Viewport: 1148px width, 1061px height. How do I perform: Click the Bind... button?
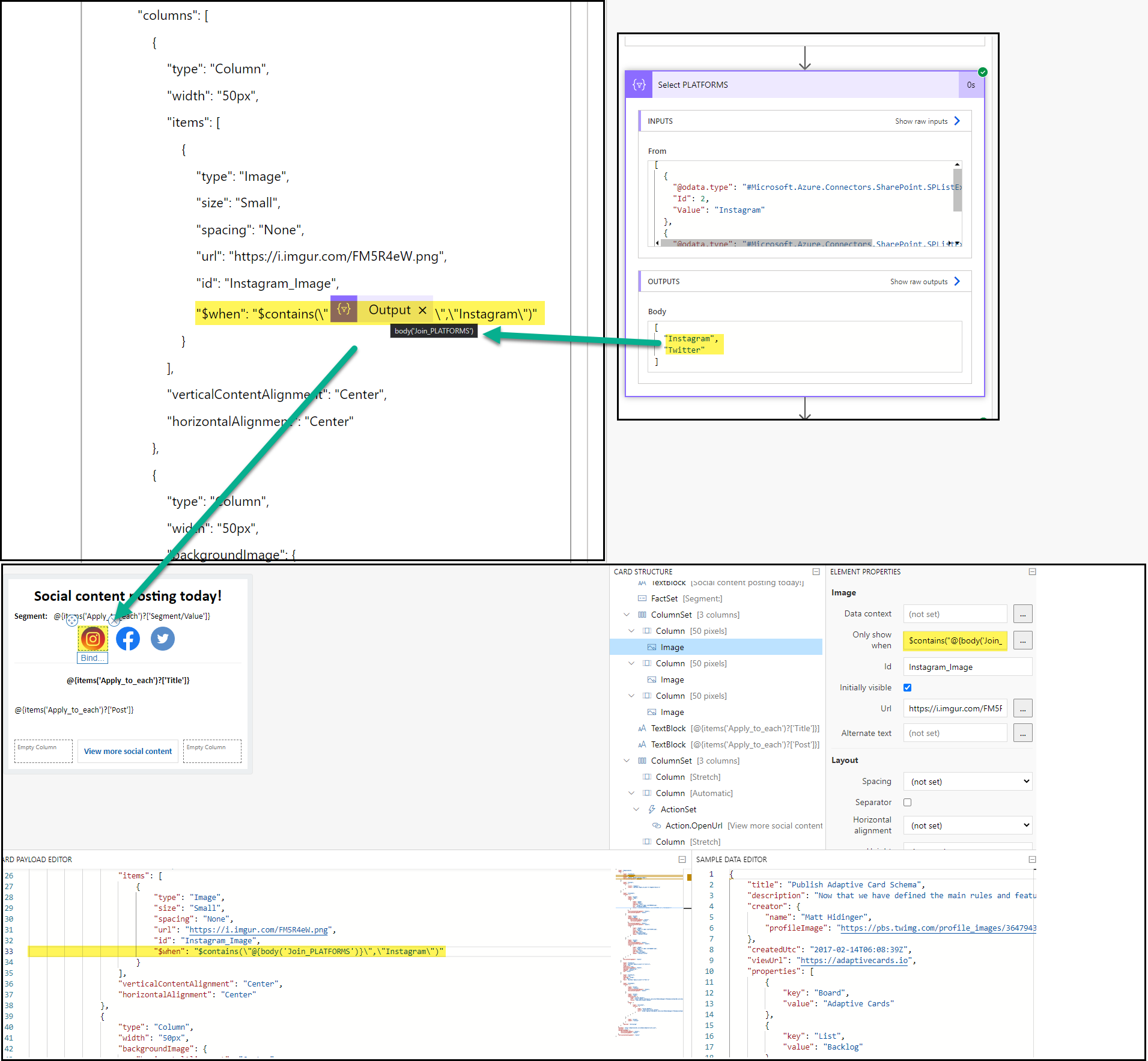(92, 657)
